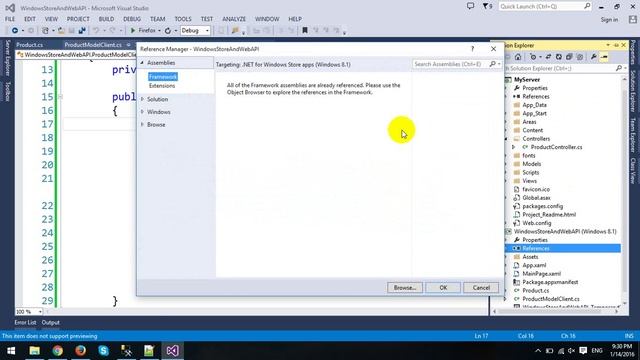Open the DEBUG menu
The height and width of the screenshot is (360, 640).
tap(132, 19)
